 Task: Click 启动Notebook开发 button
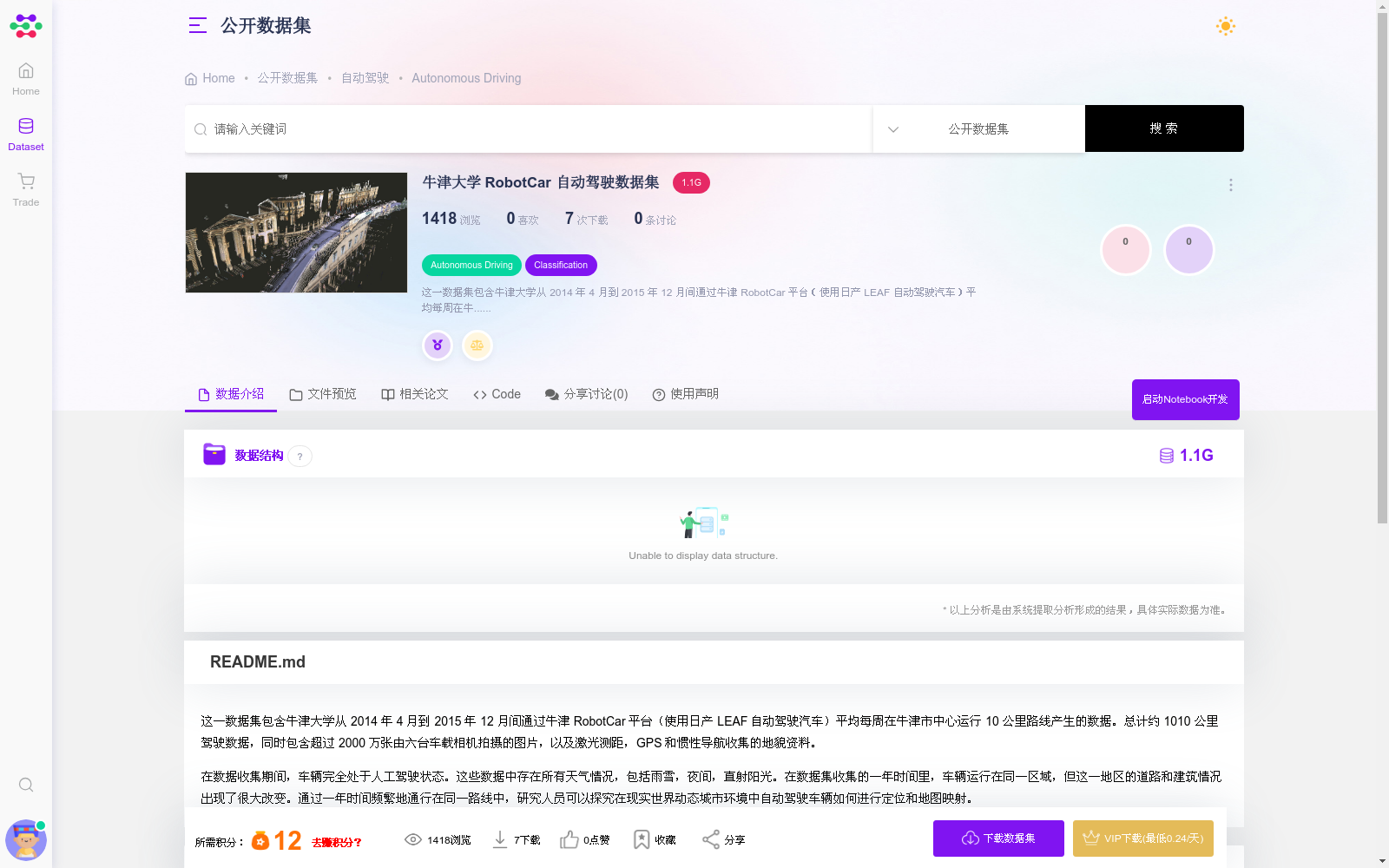[1185, 399]
